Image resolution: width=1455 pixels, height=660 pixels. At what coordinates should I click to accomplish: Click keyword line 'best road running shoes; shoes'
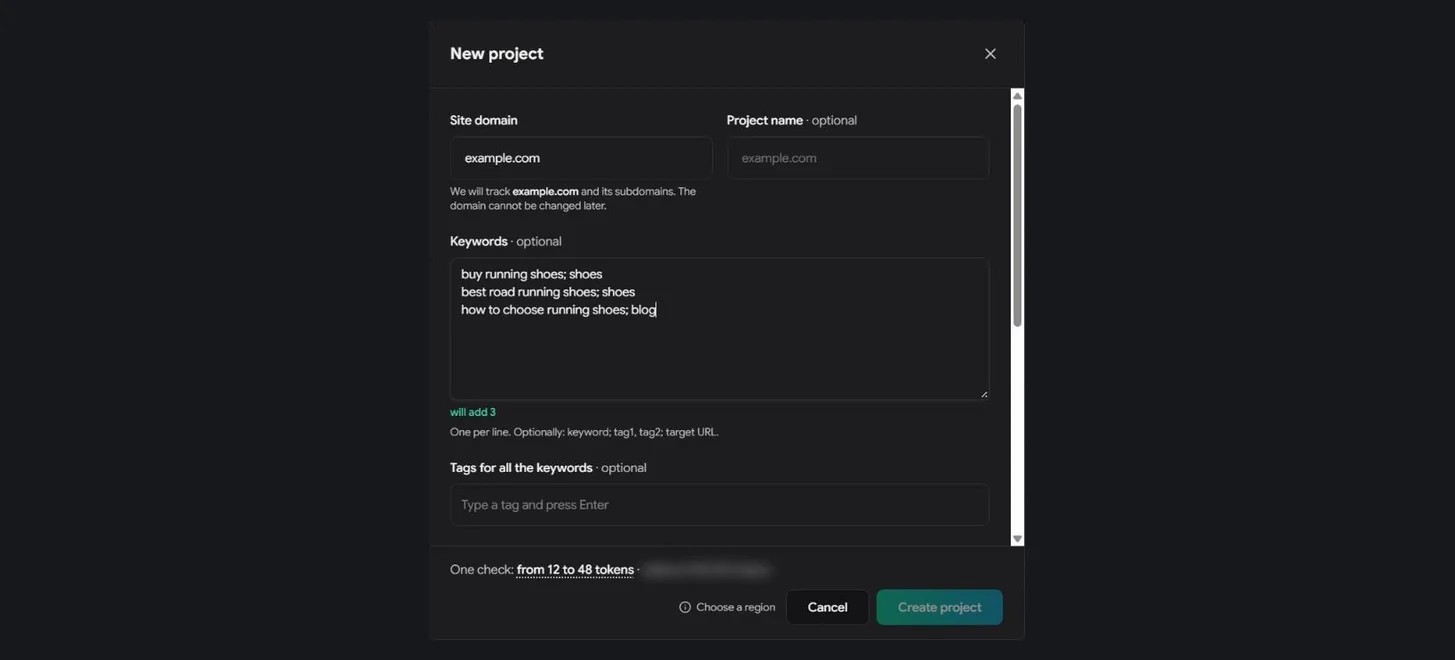pyautogui.click(x=548, y=292)
